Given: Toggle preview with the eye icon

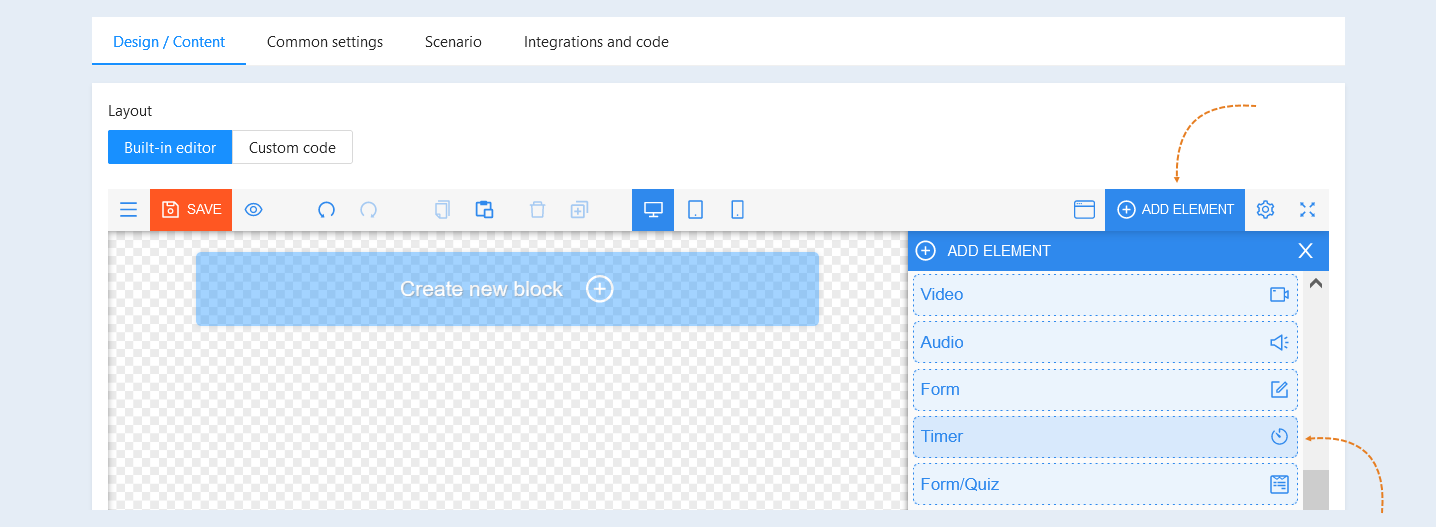Looking at the screenshot, I should 254,210.
